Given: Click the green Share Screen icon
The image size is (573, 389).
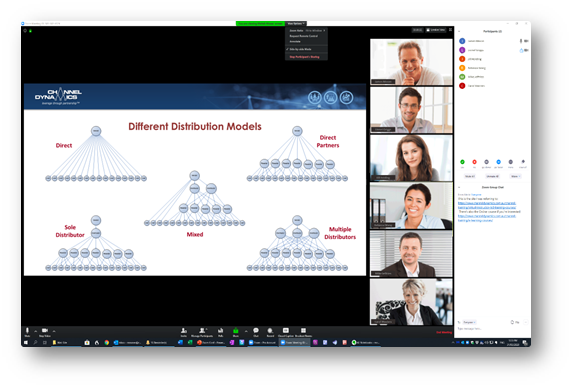Looking at the screenshot, I should tap(236, 332).
